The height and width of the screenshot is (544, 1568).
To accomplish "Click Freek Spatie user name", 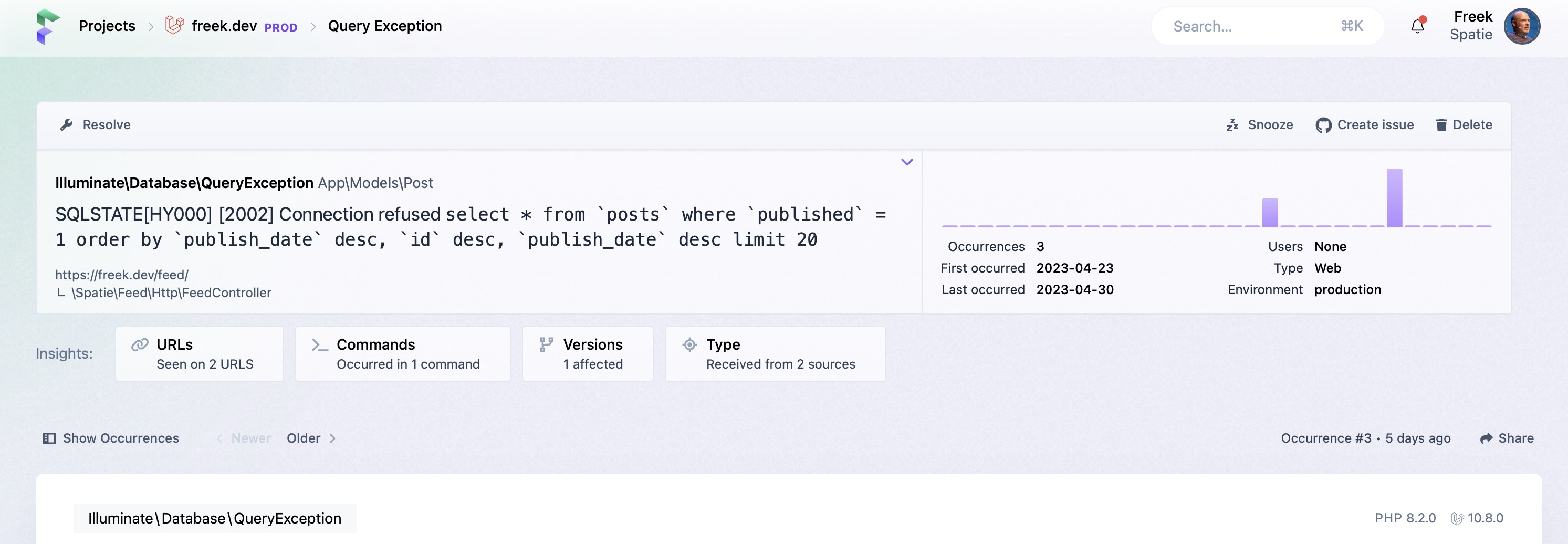I will click(x=1471, y=26).
